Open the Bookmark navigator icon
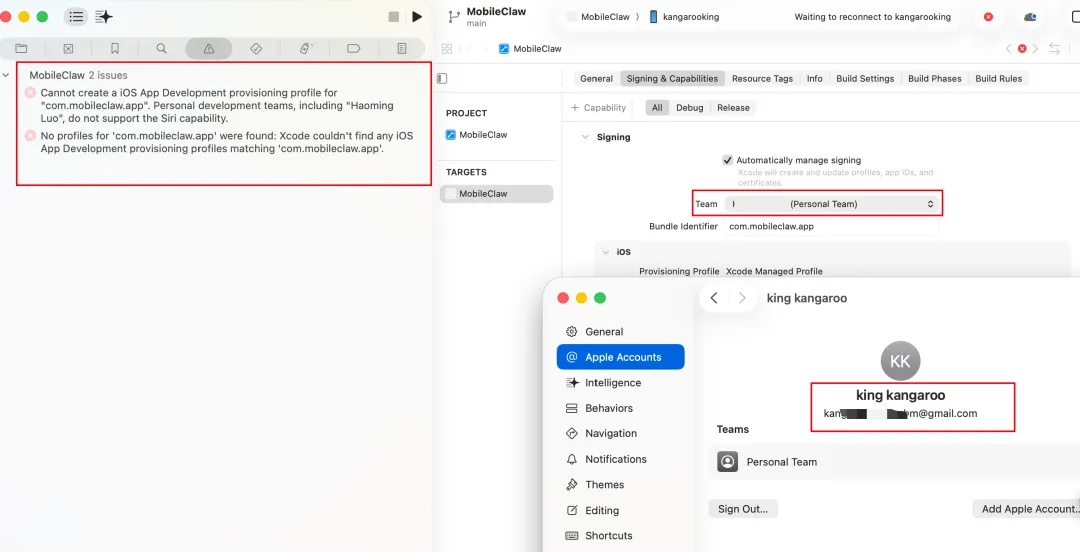The width and height of the screenshot is (1080, 552). pos(115,48)
